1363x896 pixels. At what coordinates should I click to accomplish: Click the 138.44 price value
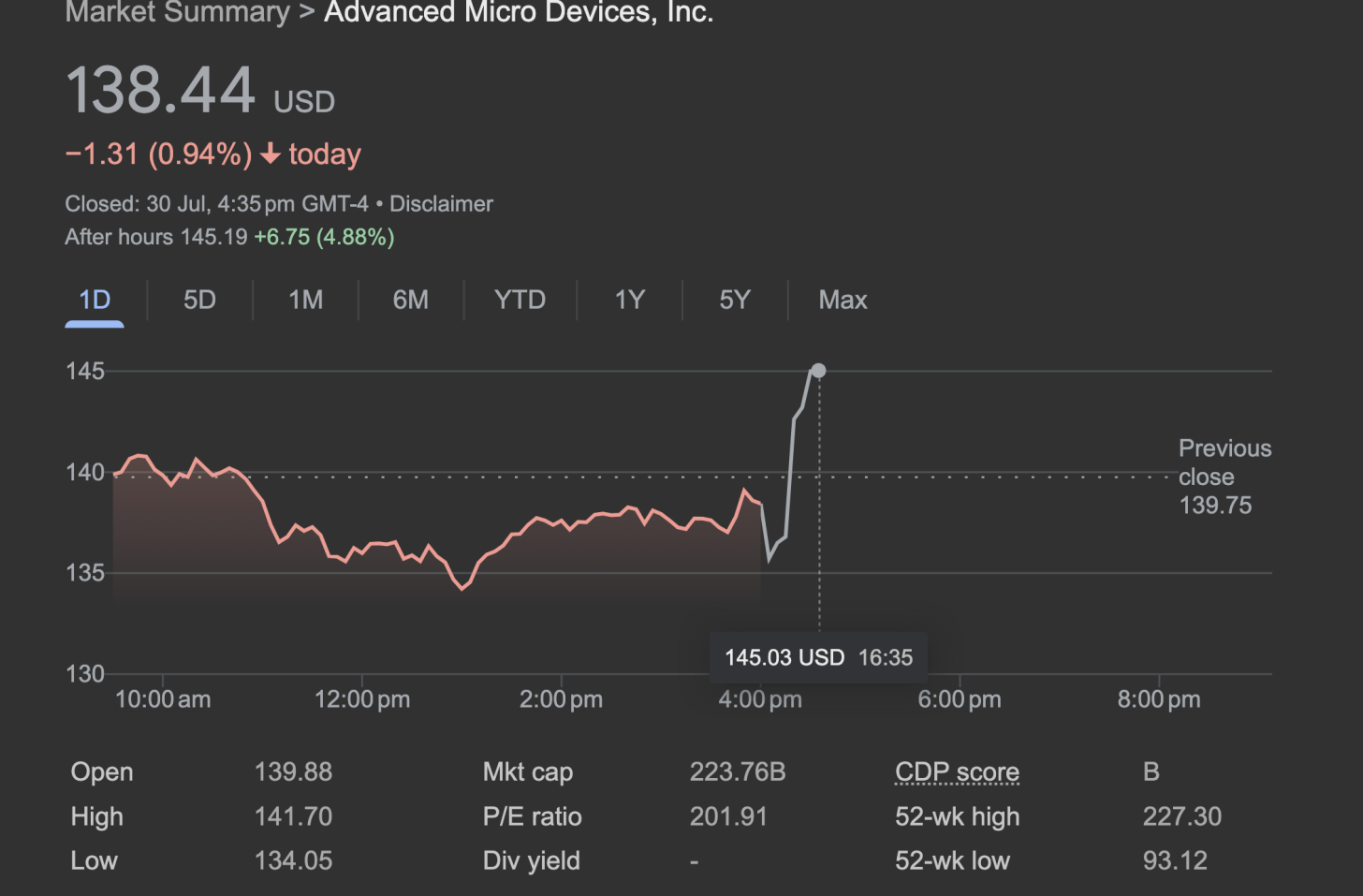click(160, 91)
